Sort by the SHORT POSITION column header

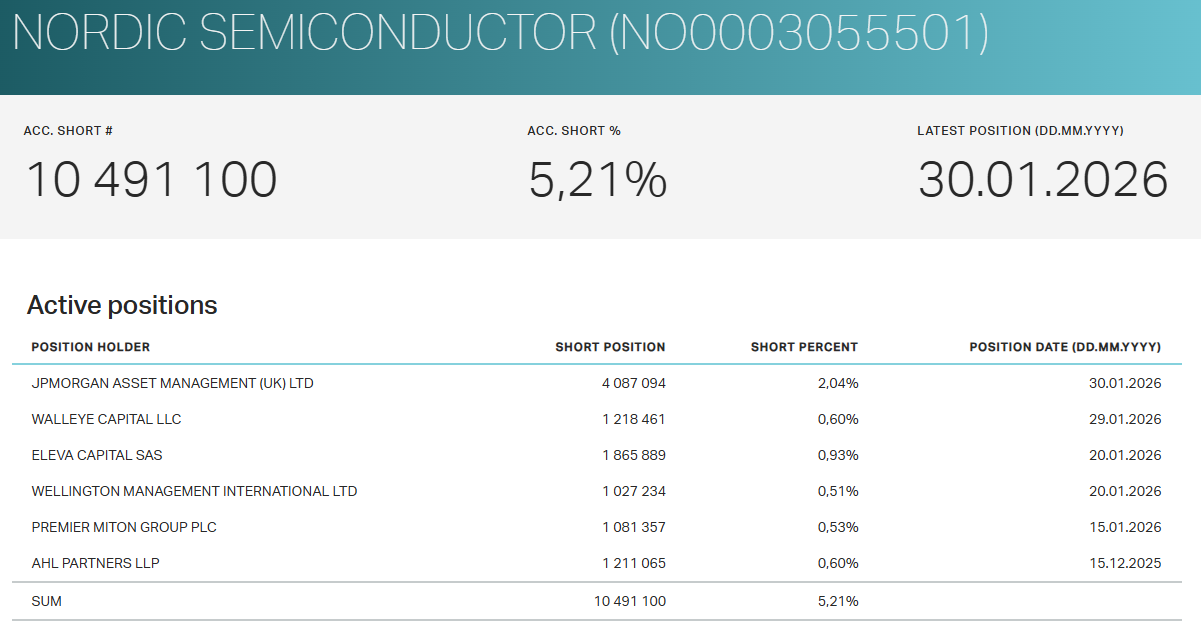tap(610, 347)
